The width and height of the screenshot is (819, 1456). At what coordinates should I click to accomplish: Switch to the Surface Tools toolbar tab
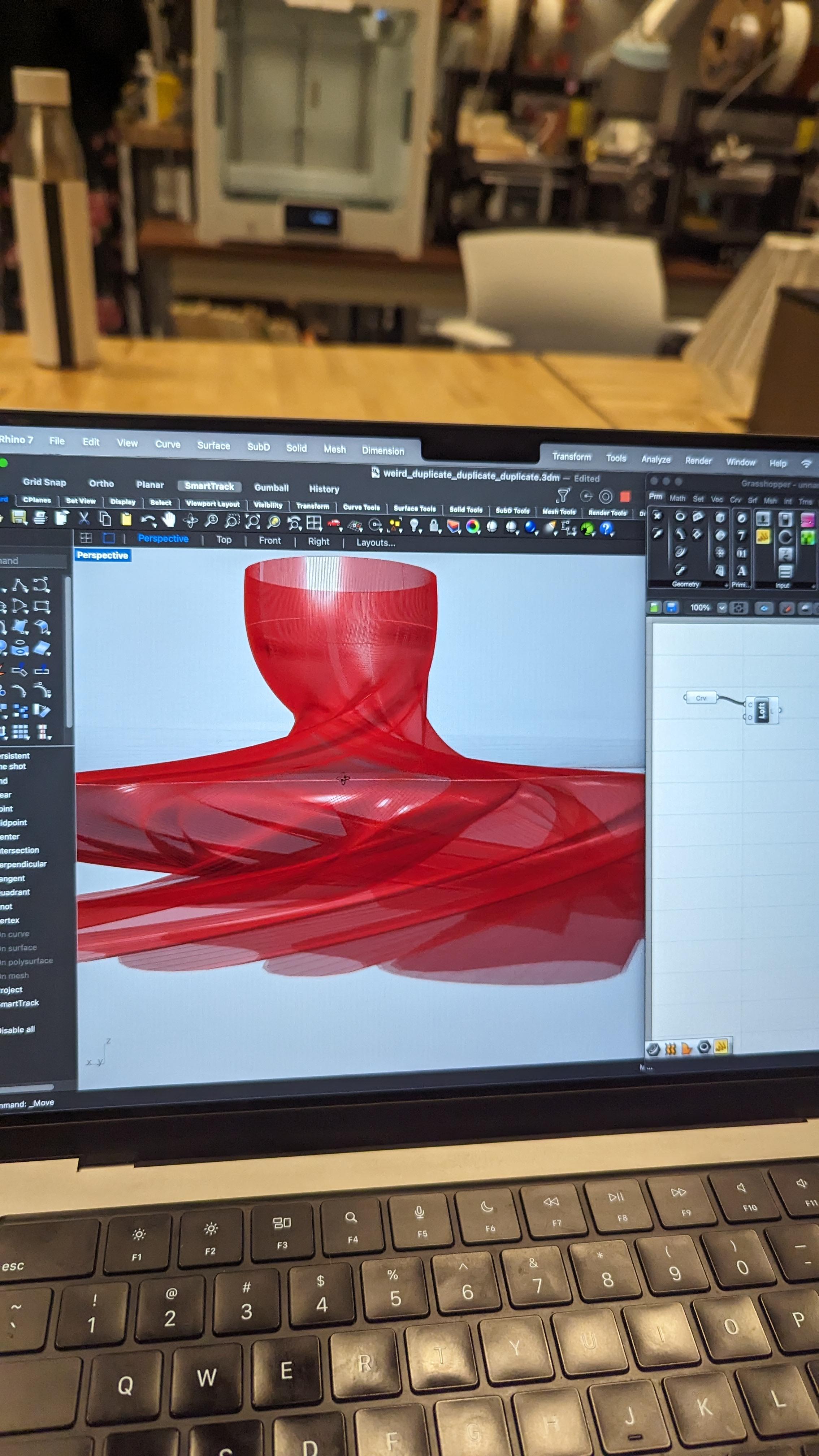[415, 508]
